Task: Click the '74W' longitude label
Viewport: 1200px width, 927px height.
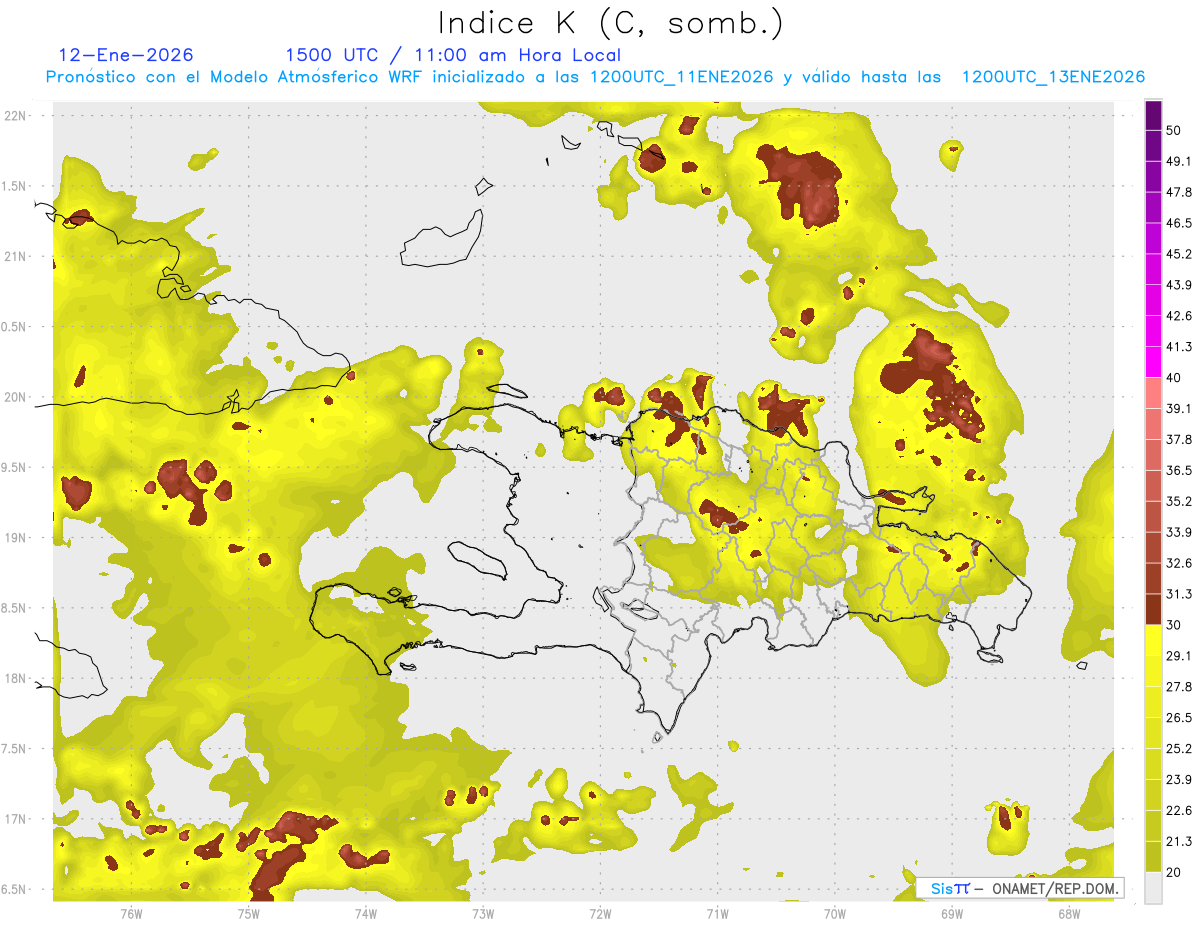Action: 366,914
